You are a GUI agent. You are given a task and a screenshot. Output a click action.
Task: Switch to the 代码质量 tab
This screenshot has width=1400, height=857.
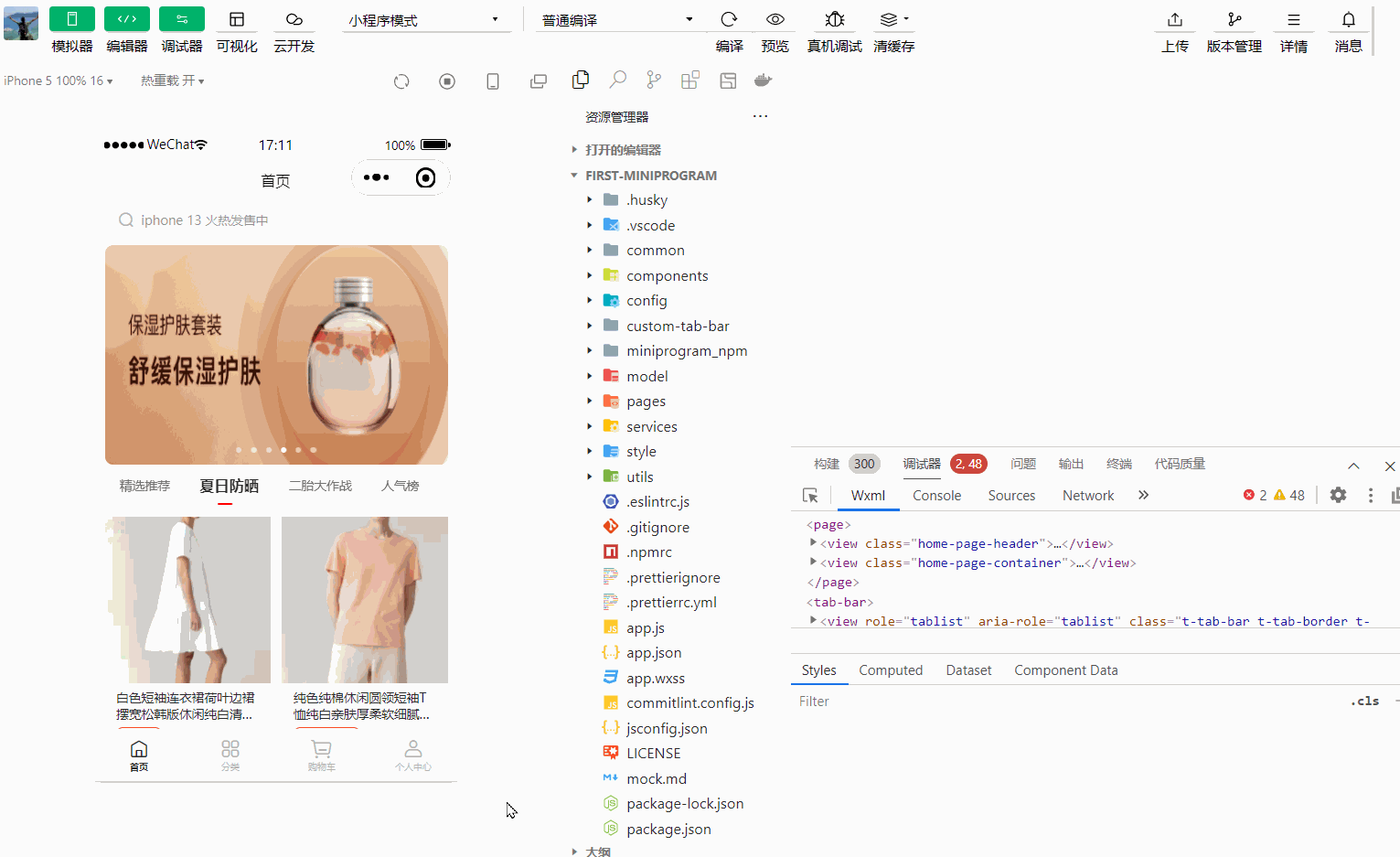coord(1180,464)
